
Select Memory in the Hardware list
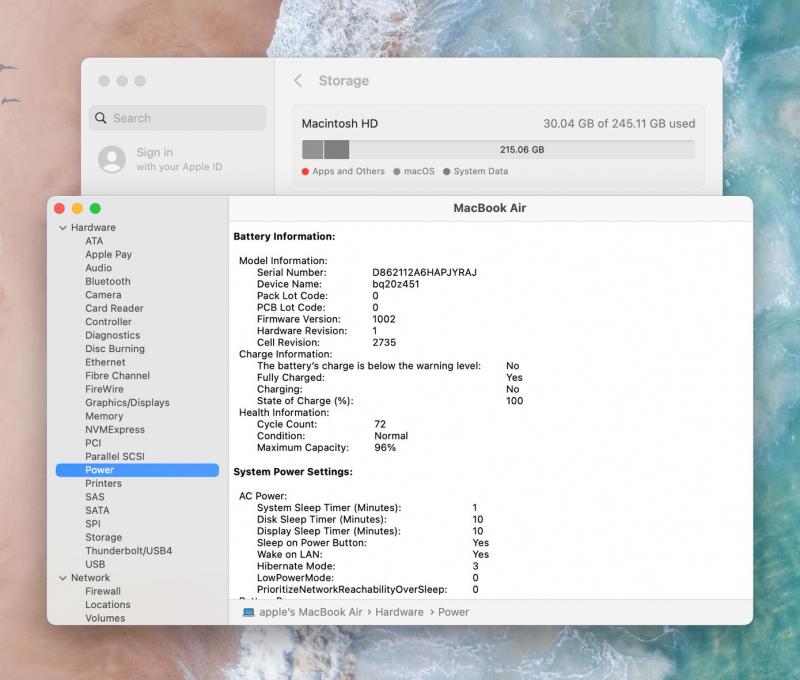click(x=104, y=416)
